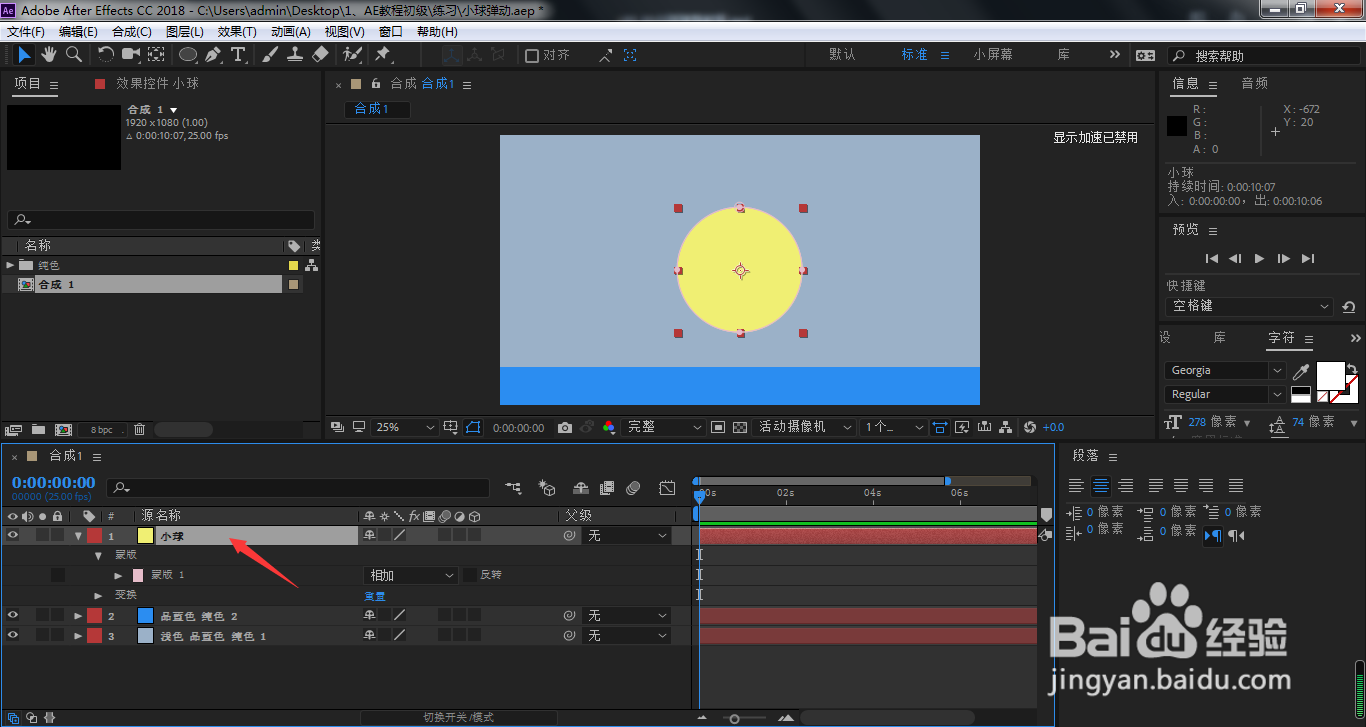Toggle hide shy layers switch

(x=581, y=488)
